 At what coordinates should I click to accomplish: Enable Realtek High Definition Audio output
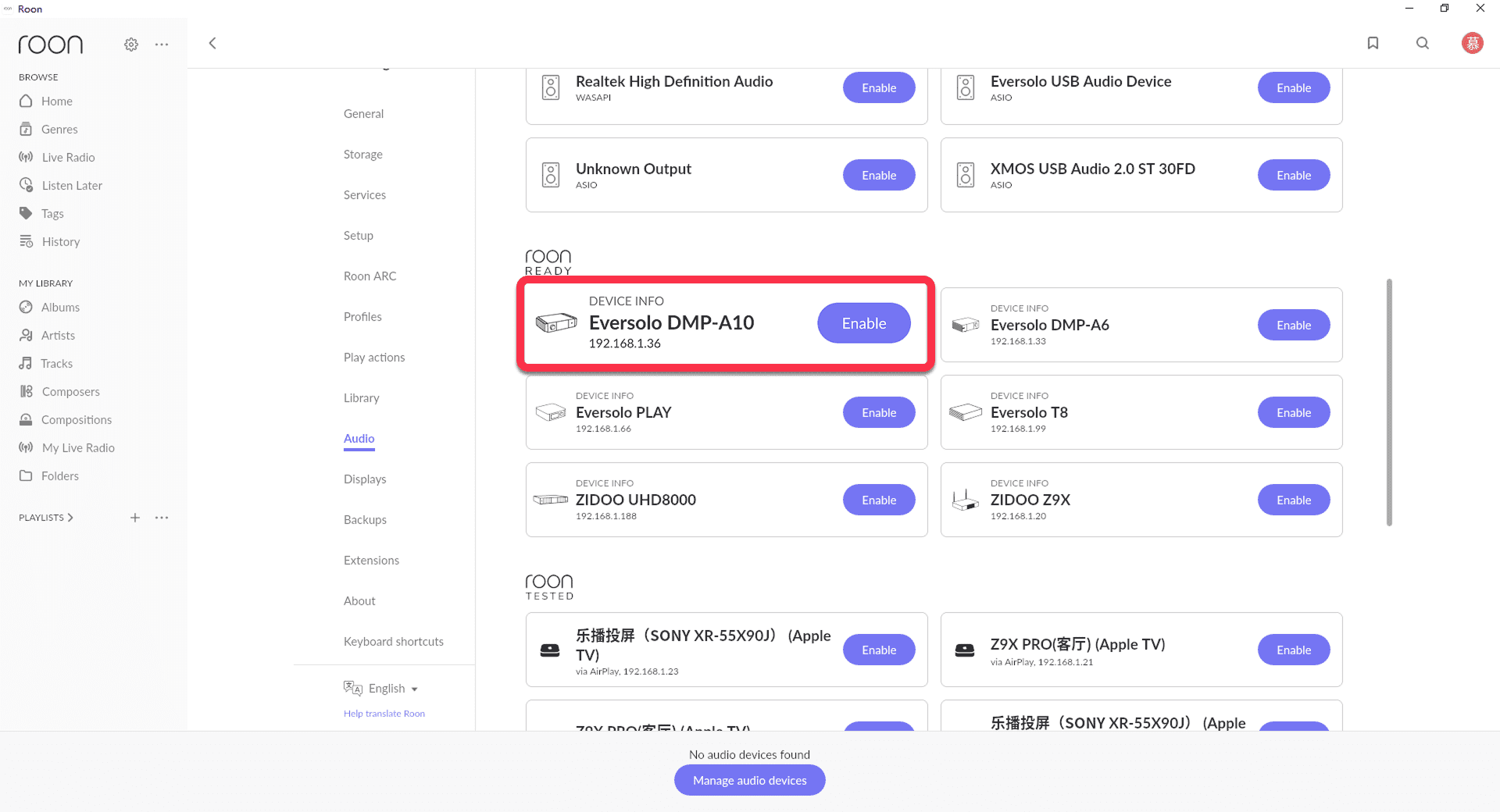tap(878, 88)
